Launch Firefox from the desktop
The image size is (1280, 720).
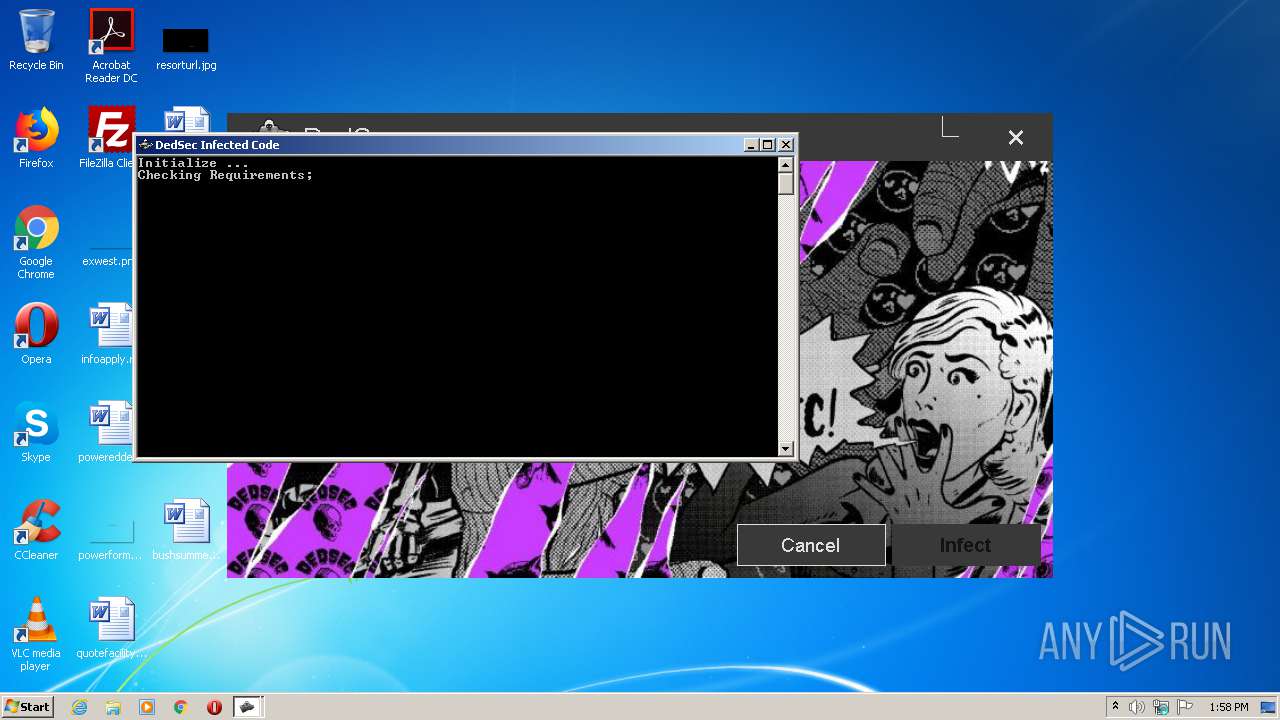(36, 138)
